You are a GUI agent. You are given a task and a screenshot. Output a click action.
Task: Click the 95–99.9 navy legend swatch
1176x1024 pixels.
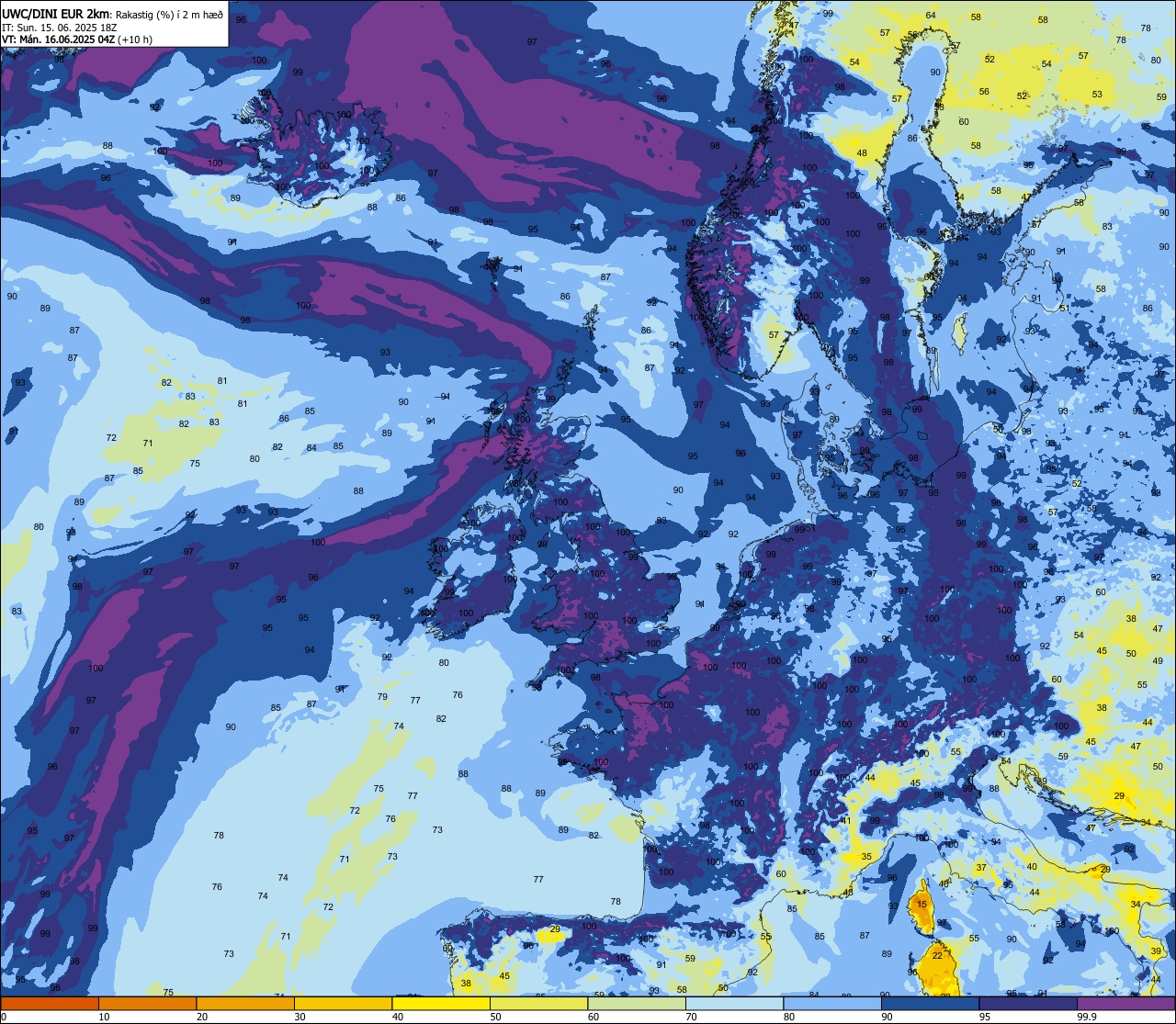click(x=1029, y=1003)
